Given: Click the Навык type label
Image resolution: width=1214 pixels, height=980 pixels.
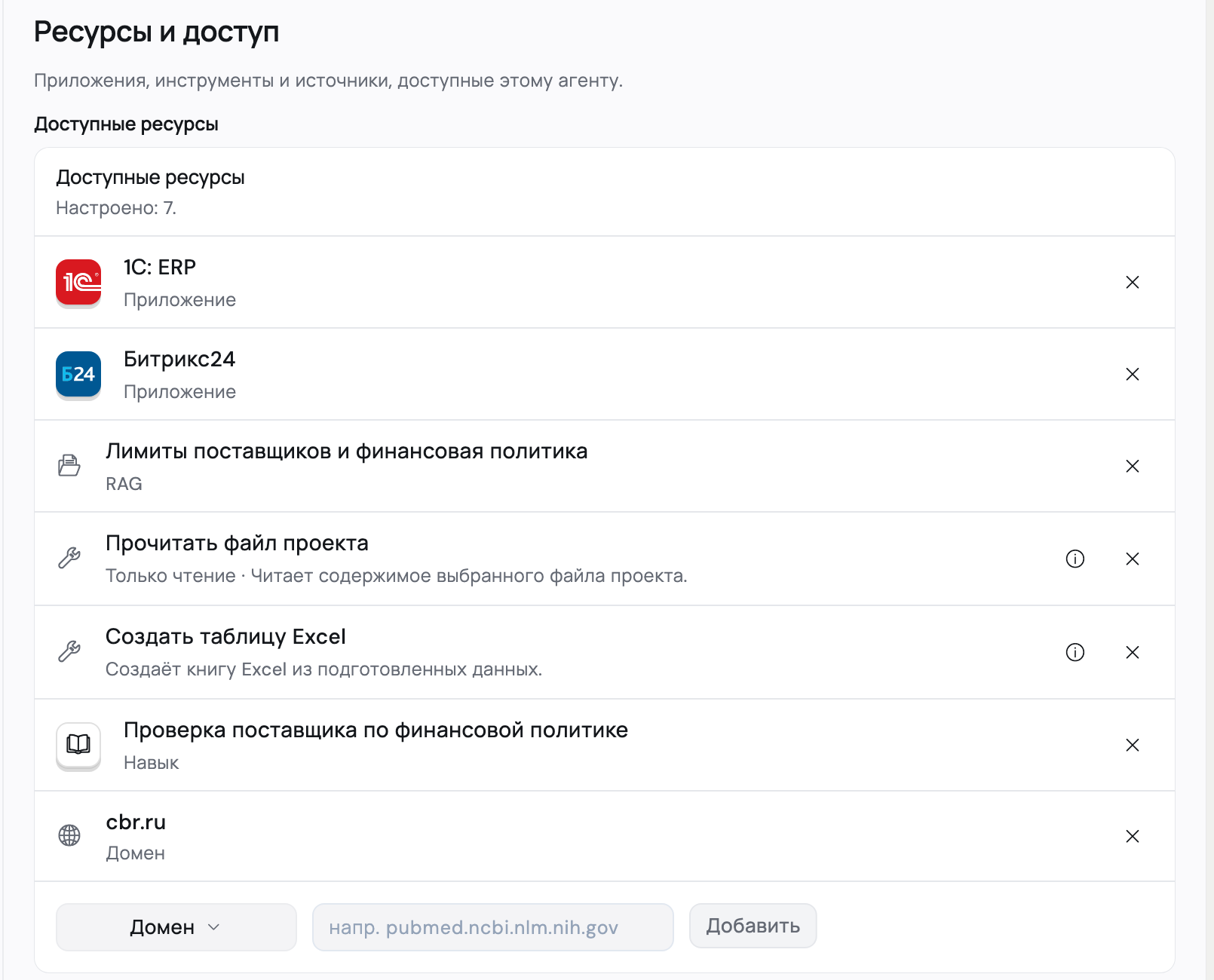Looking at the screenshot, I should click(x=152, y=763).
